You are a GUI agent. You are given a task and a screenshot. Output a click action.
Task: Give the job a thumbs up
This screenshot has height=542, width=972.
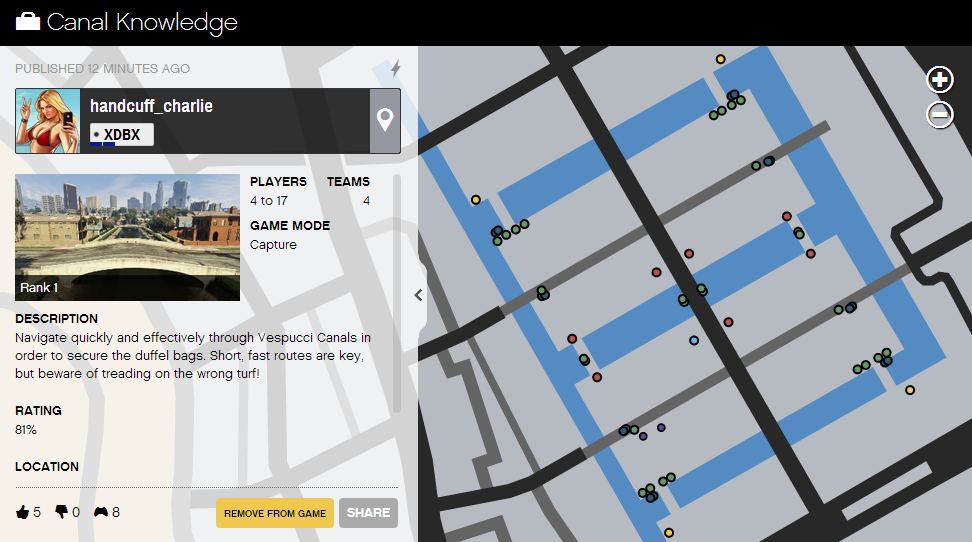[x=22, y=513]
